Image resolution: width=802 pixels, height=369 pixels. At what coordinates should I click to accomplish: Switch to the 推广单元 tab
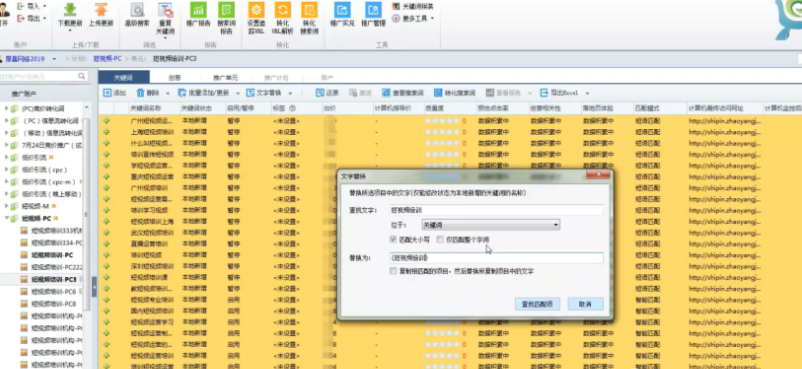[226, 78]
